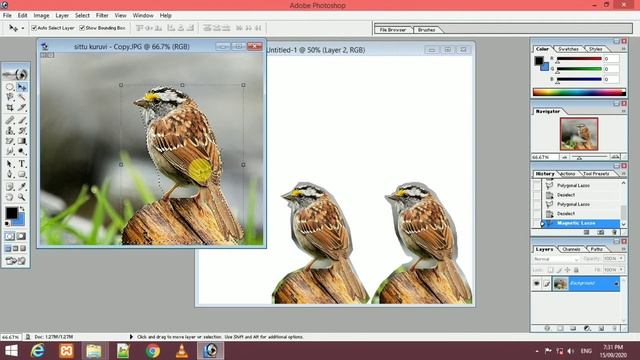Open the Image menu
The width and height of the screenshot is (640, 360).
(41, 16)
